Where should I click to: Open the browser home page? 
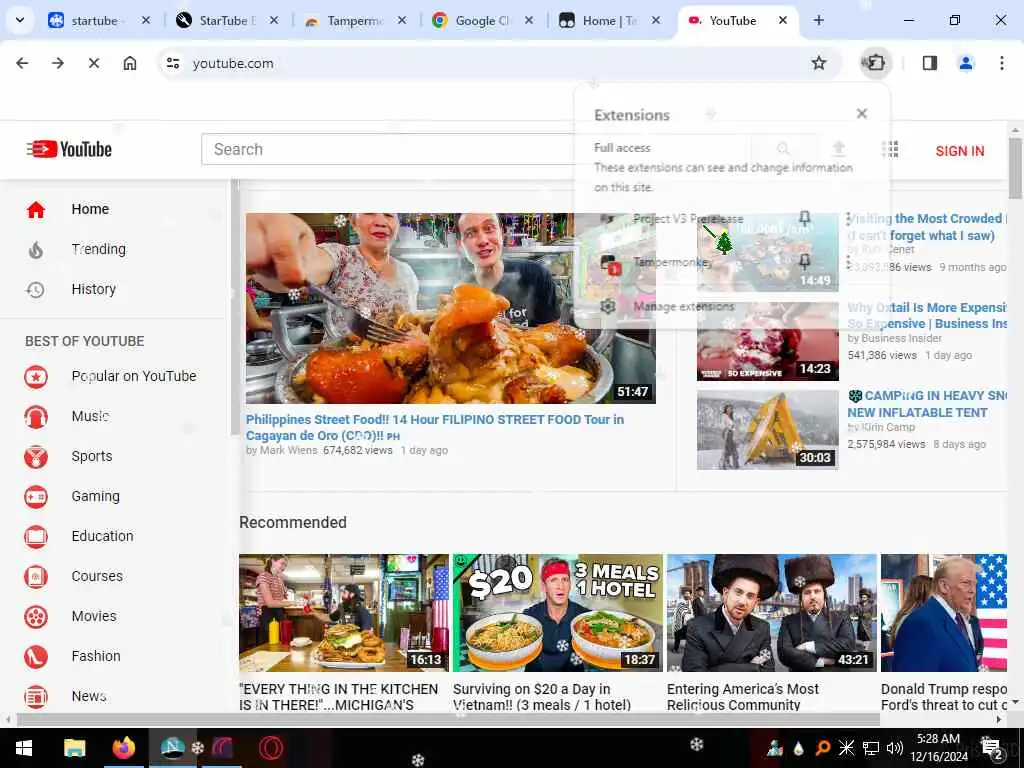130,63
